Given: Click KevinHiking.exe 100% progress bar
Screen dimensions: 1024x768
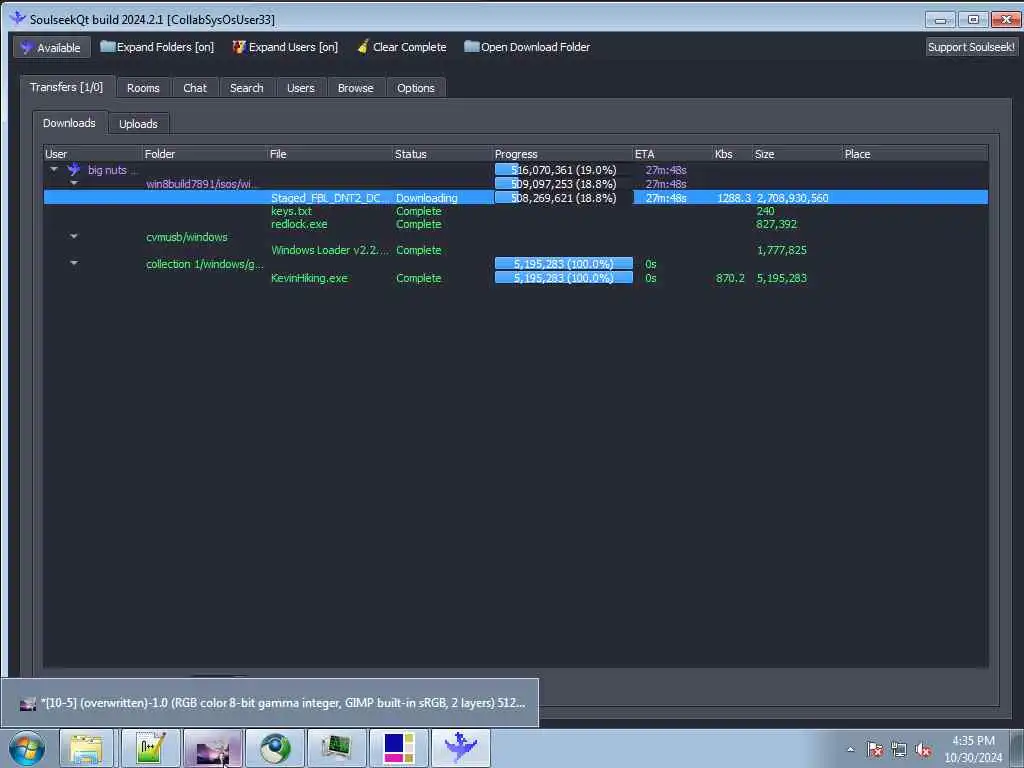Looking at the screenshot, I should (564, 278).
